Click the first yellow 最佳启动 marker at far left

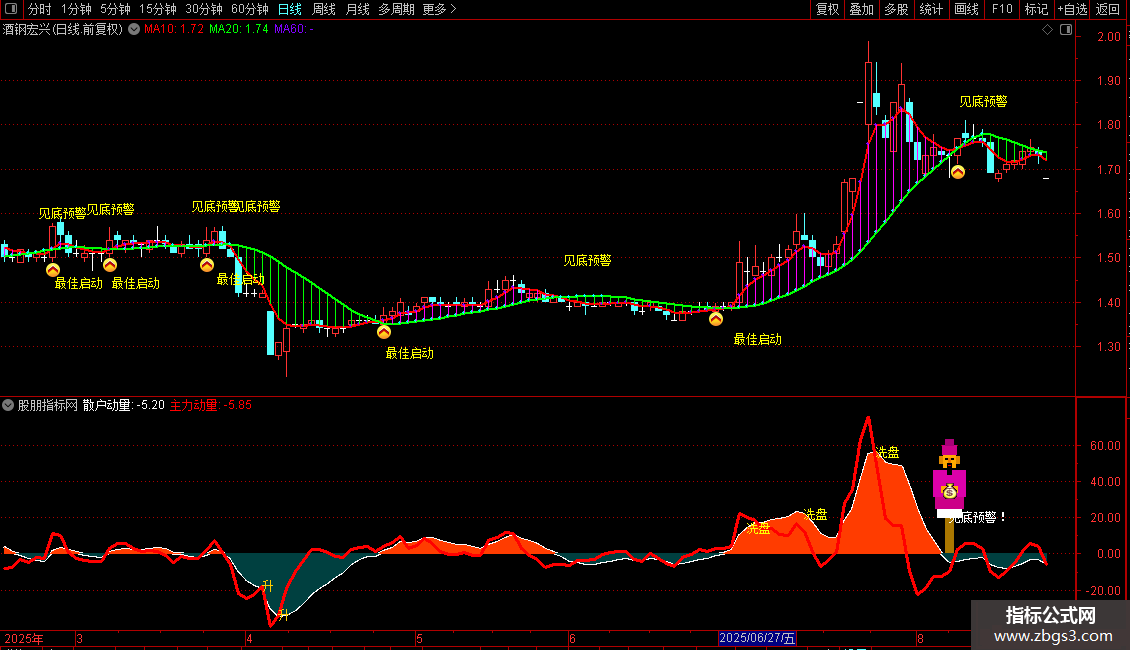tap(53, 270)
